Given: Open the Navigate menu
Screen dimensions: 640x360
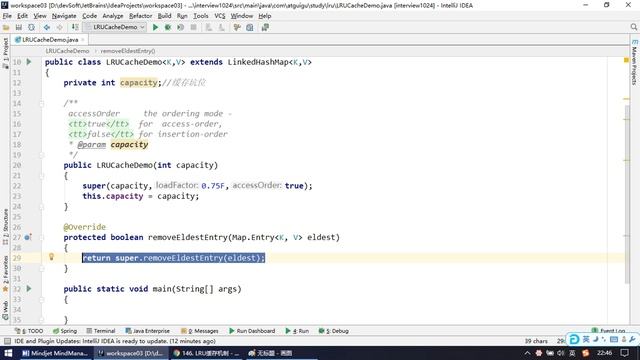Looking at the screenshot, I should (x=64, y=16).
